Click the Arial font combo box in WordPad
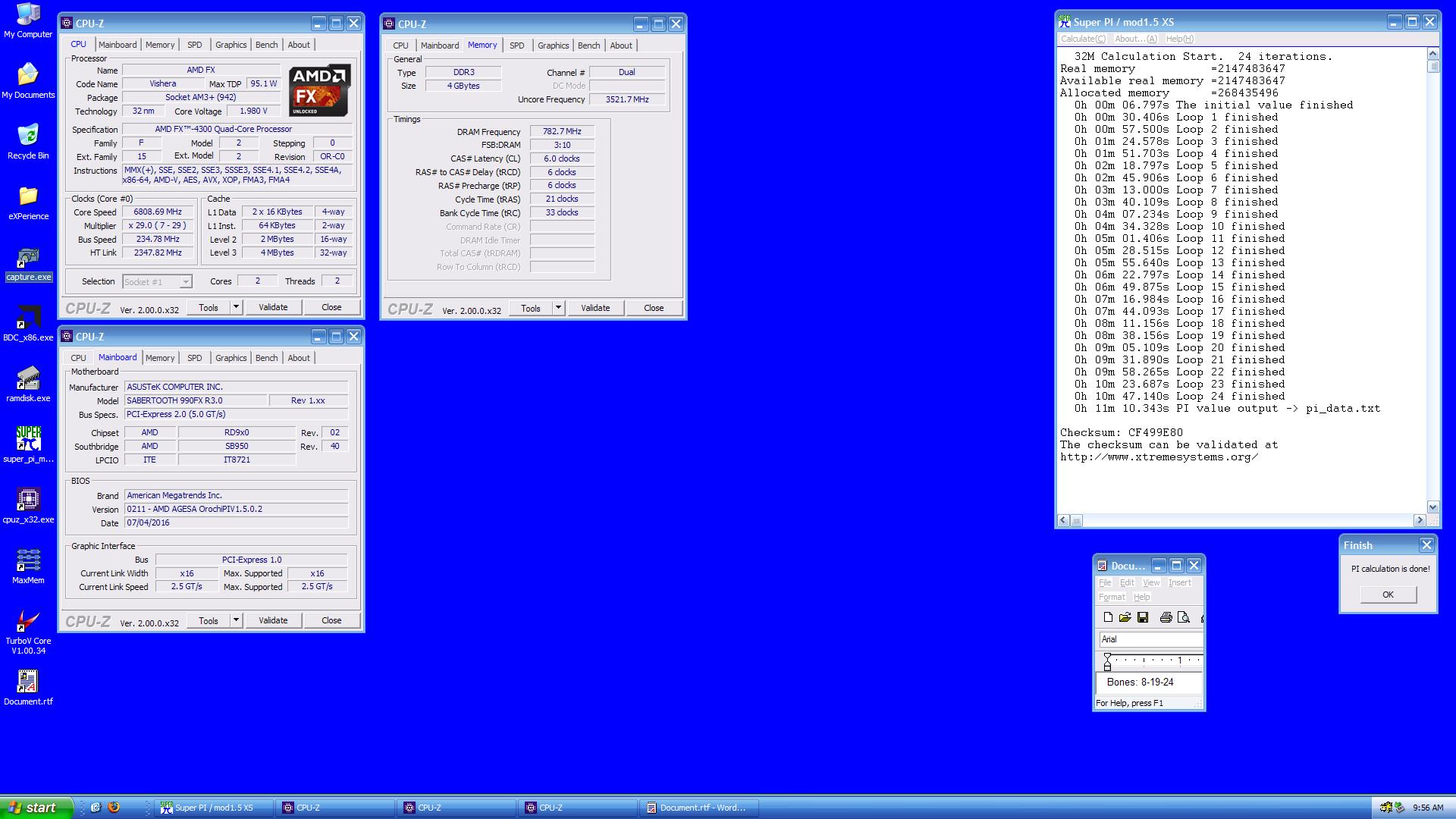The width and height of the screenshot is (1456, 819). pos(1150,639)
